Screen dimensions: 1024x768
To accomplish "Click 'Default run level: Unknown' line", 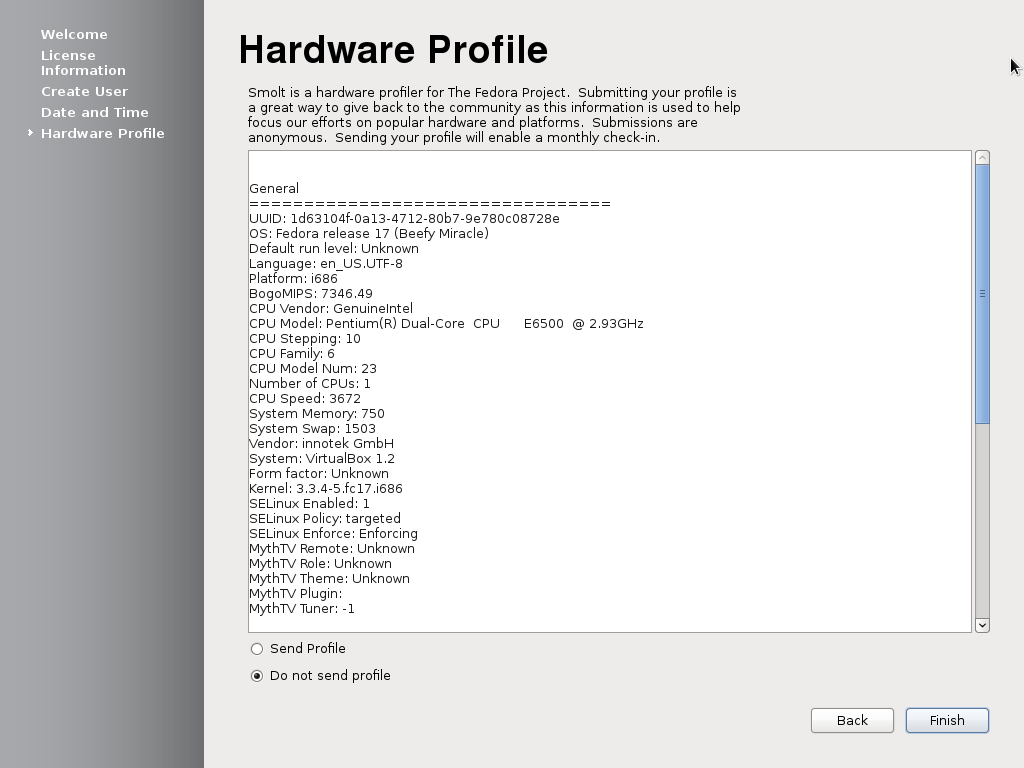I will [334, 249].
